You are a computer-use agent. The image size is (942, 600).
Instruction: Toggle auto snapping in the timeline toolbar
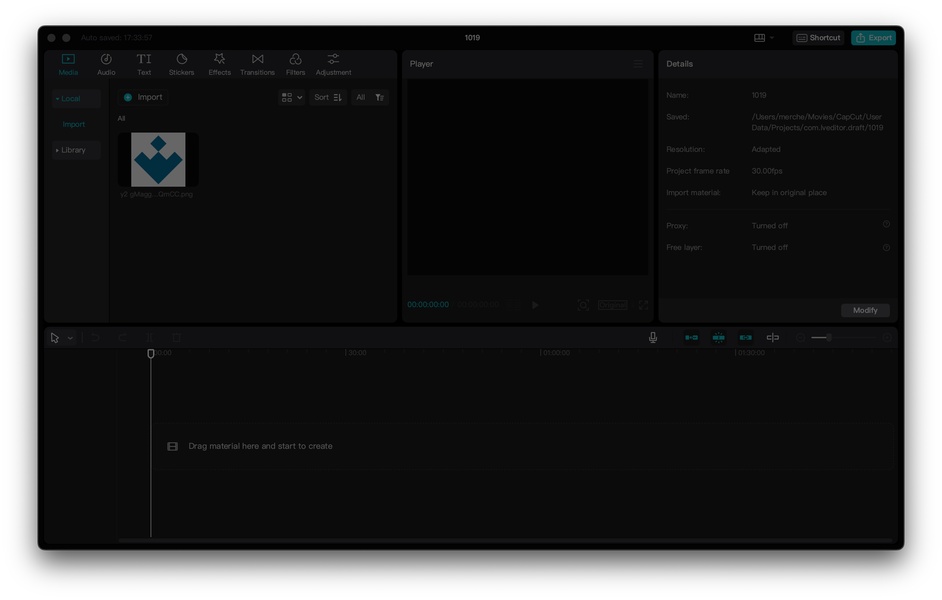[718, 338]
